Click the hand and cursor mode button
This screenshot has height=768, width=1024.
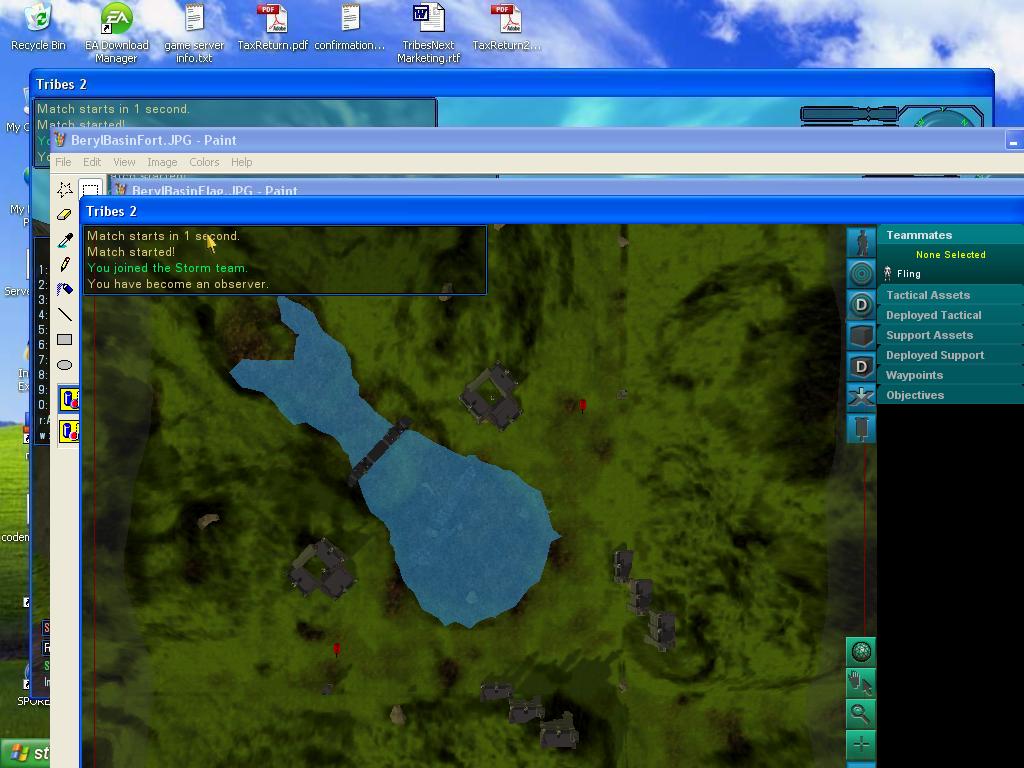pos(861,682)
